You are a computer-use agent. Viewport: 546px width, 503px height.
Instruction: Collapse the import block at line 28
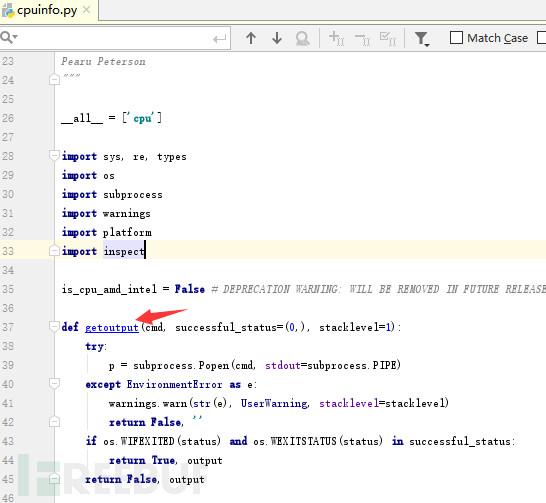(x=54, y=155)
